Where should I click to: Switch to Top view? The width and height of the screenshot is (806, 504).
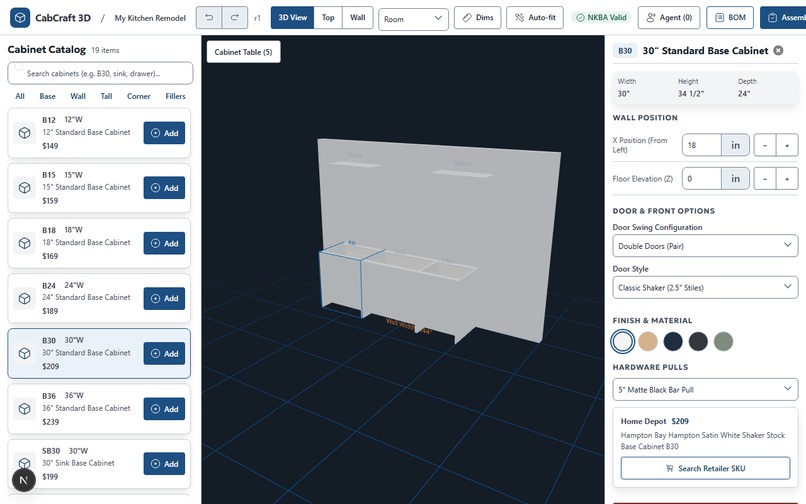(x=328, y=17)
